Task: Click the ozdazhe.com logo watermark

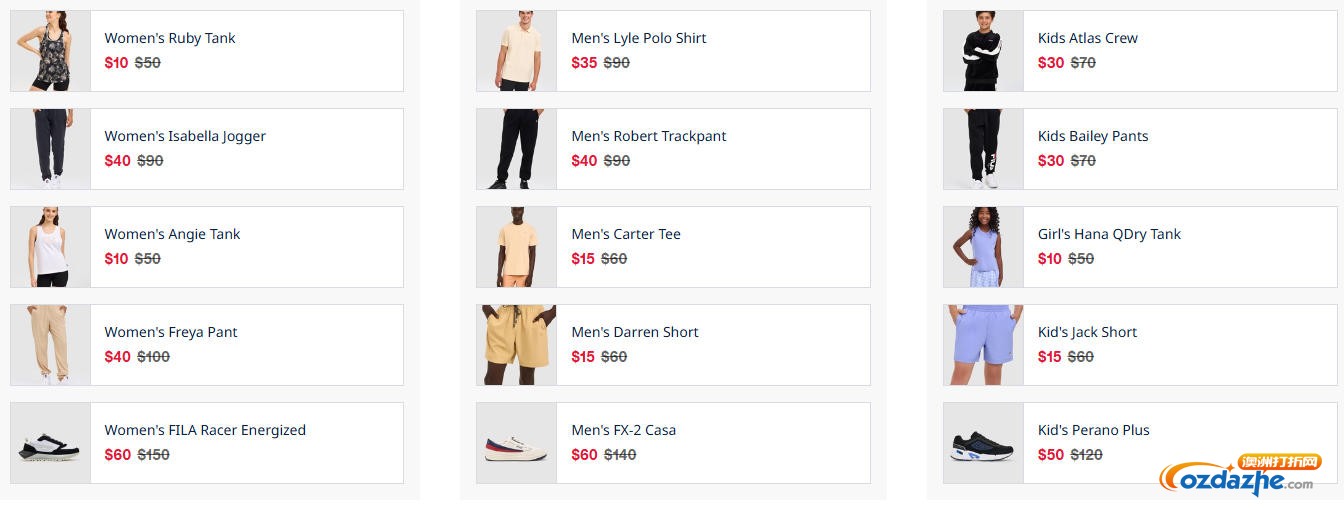Action: point(1238,478)
